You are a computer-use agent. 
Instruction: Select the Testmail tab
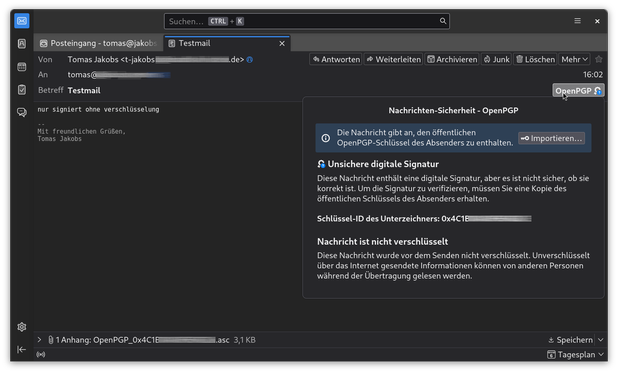click(227, 43)
